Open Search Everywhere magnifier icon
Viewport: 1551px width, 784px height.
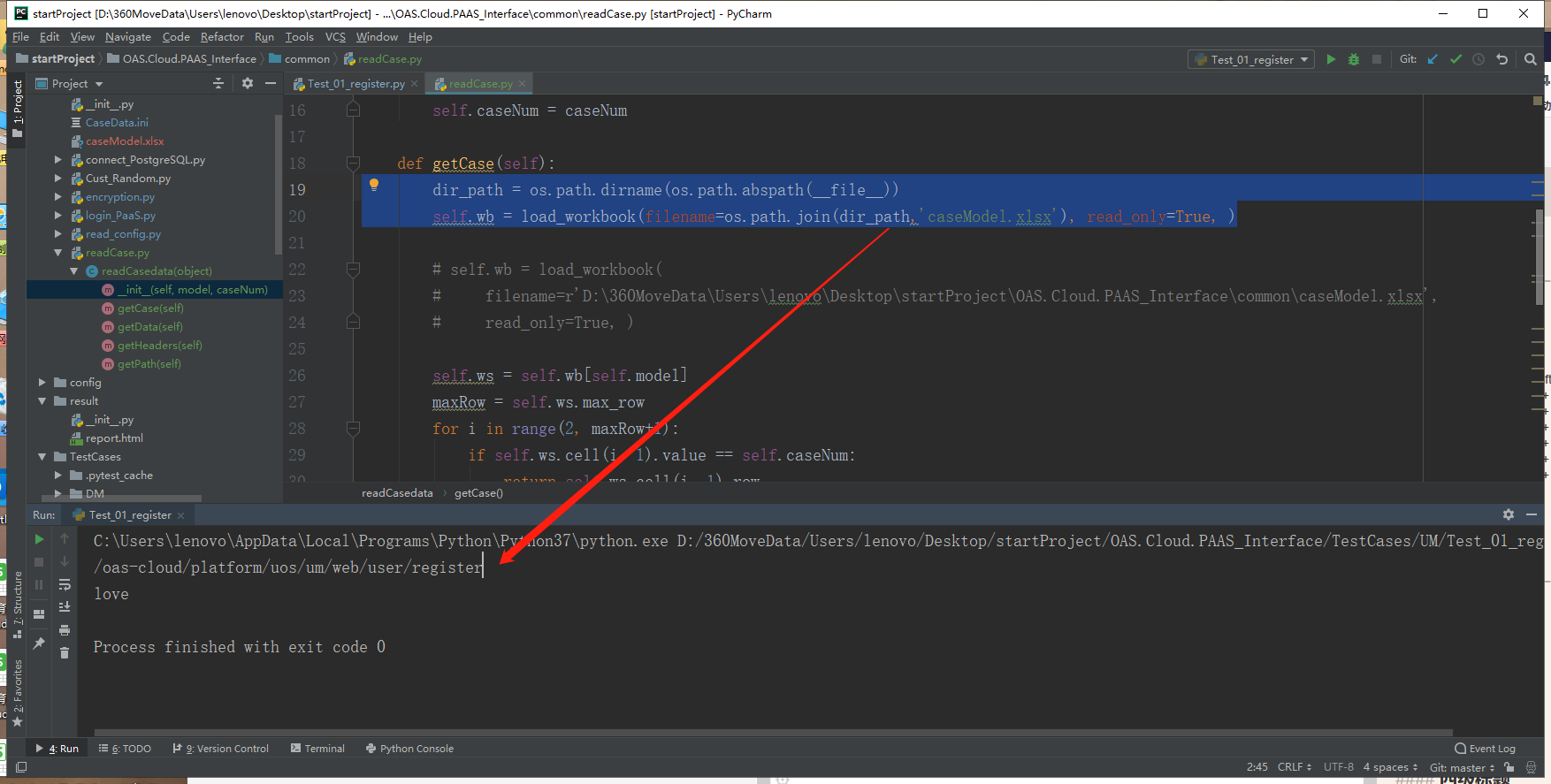click(1531, 59)
